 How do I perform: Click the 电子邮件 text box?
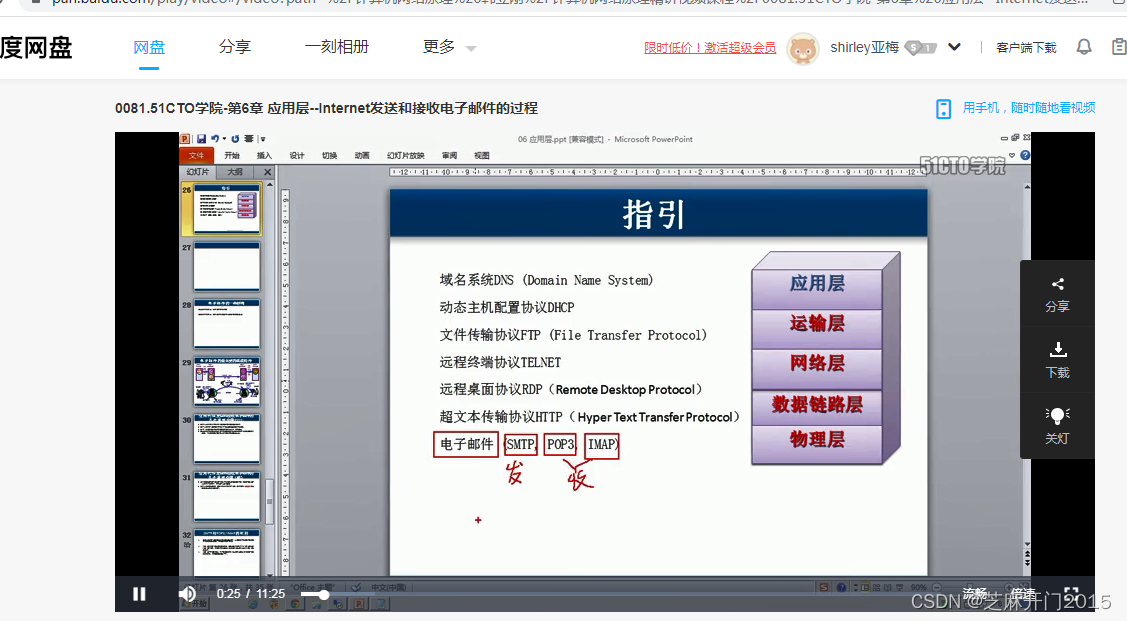pos(466,445)
